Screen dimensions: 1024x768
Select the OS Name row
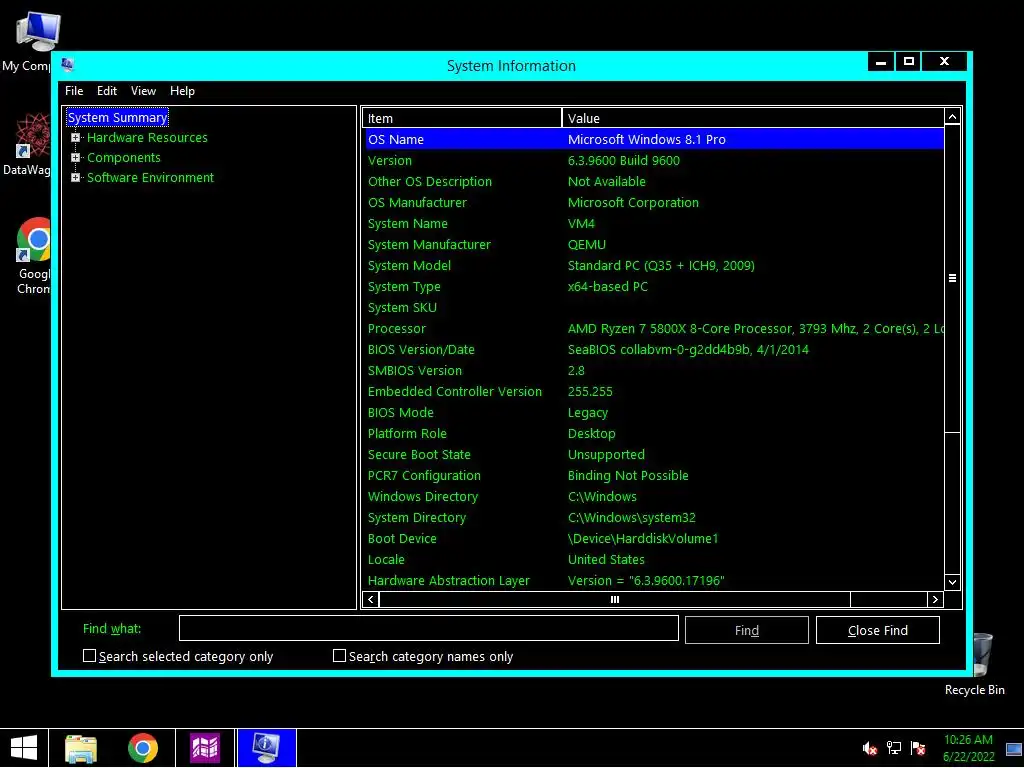tap(654, 139)
